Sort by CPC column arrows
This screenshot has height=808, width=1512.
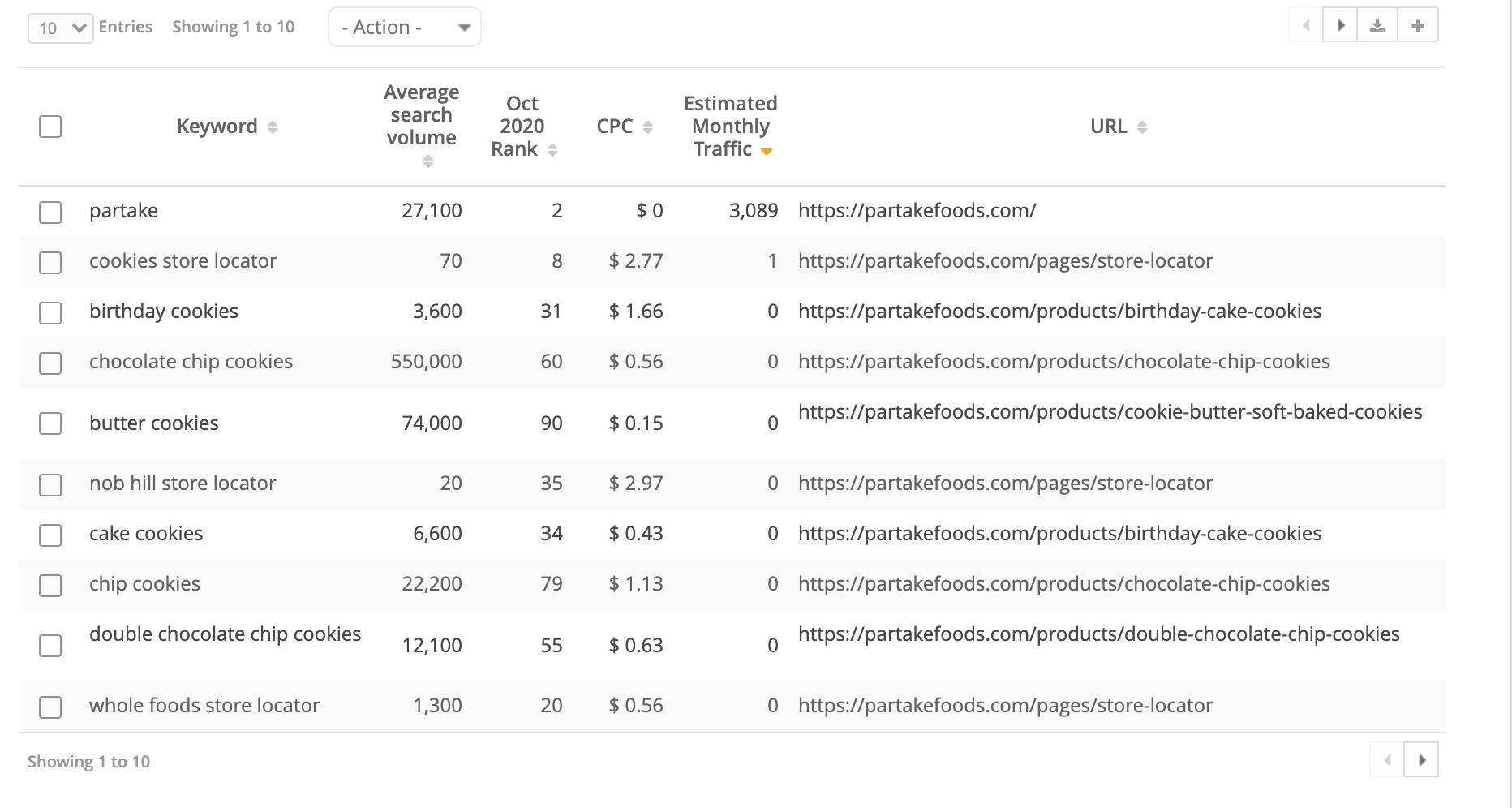tap(647, 127)
